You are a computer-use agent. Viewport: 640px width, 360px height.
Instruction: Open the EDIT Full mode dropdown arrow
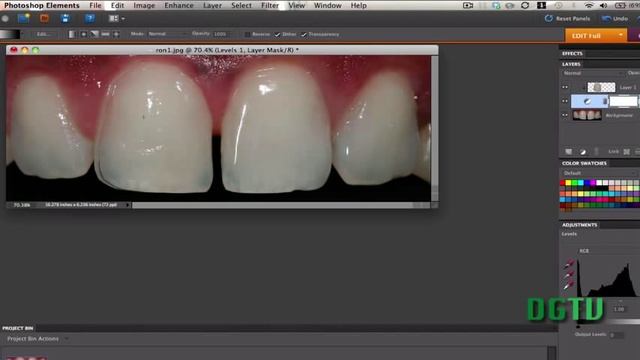621,36
